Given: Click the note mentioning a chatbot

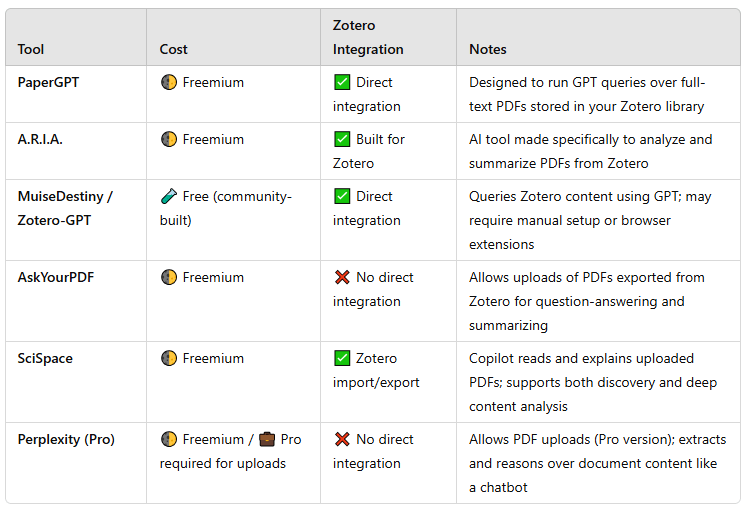Looking at the screenshot, I should [x=598, y=463].
